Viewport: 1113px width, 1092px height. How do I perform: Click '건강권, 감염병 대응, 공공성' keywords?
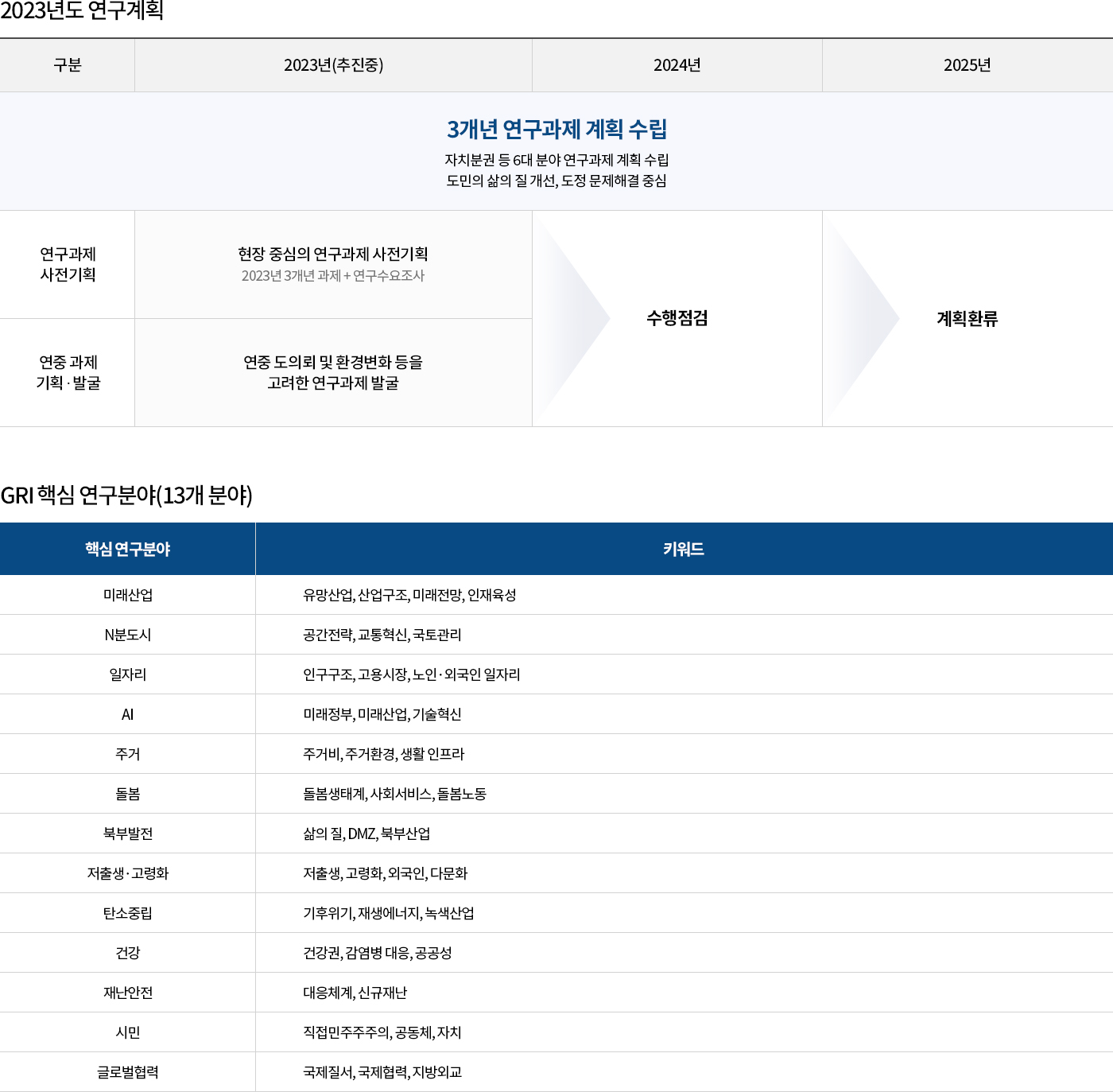[378, 953]
